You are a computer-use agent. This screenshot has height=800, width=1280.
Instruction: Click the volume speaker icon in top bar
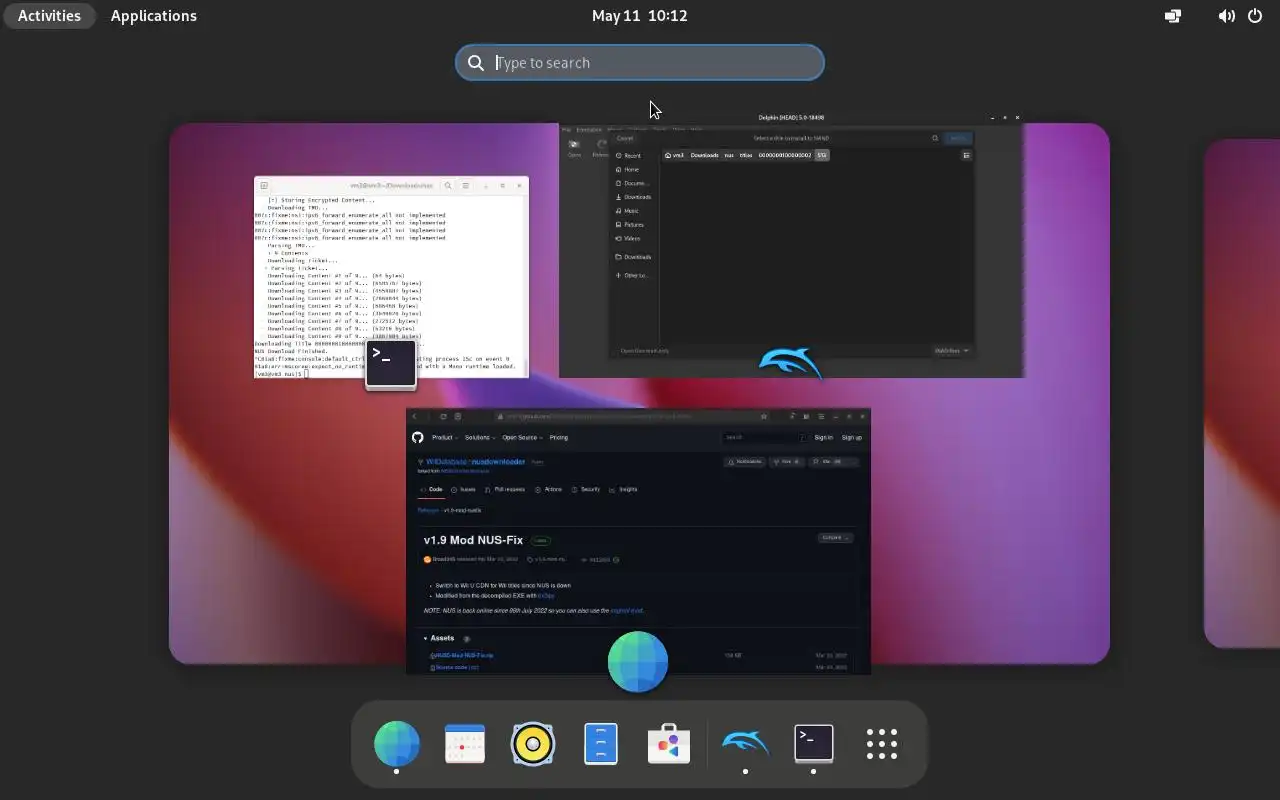tap(1226, 16)
